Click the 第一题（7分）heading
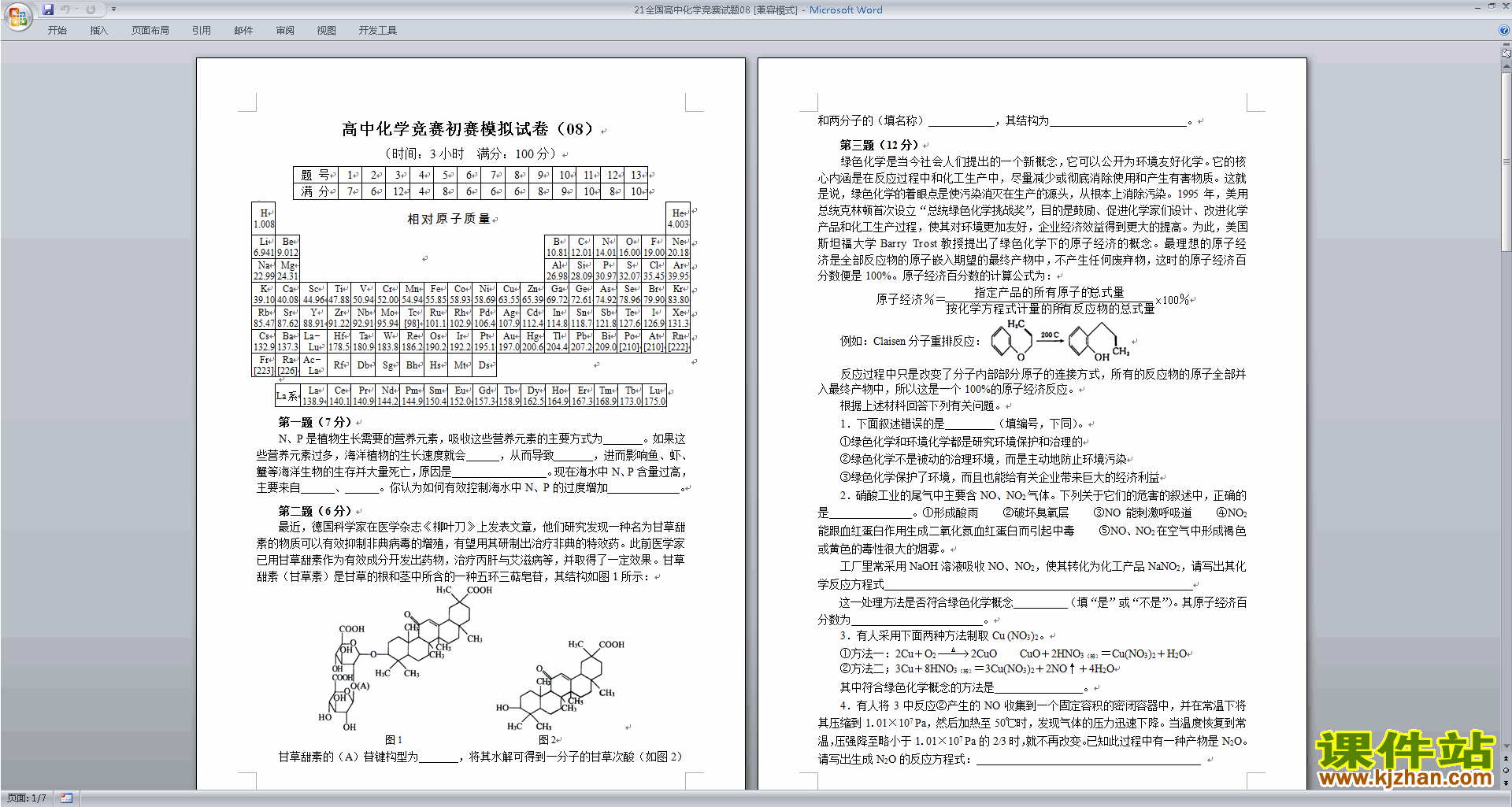 point(315,422)
